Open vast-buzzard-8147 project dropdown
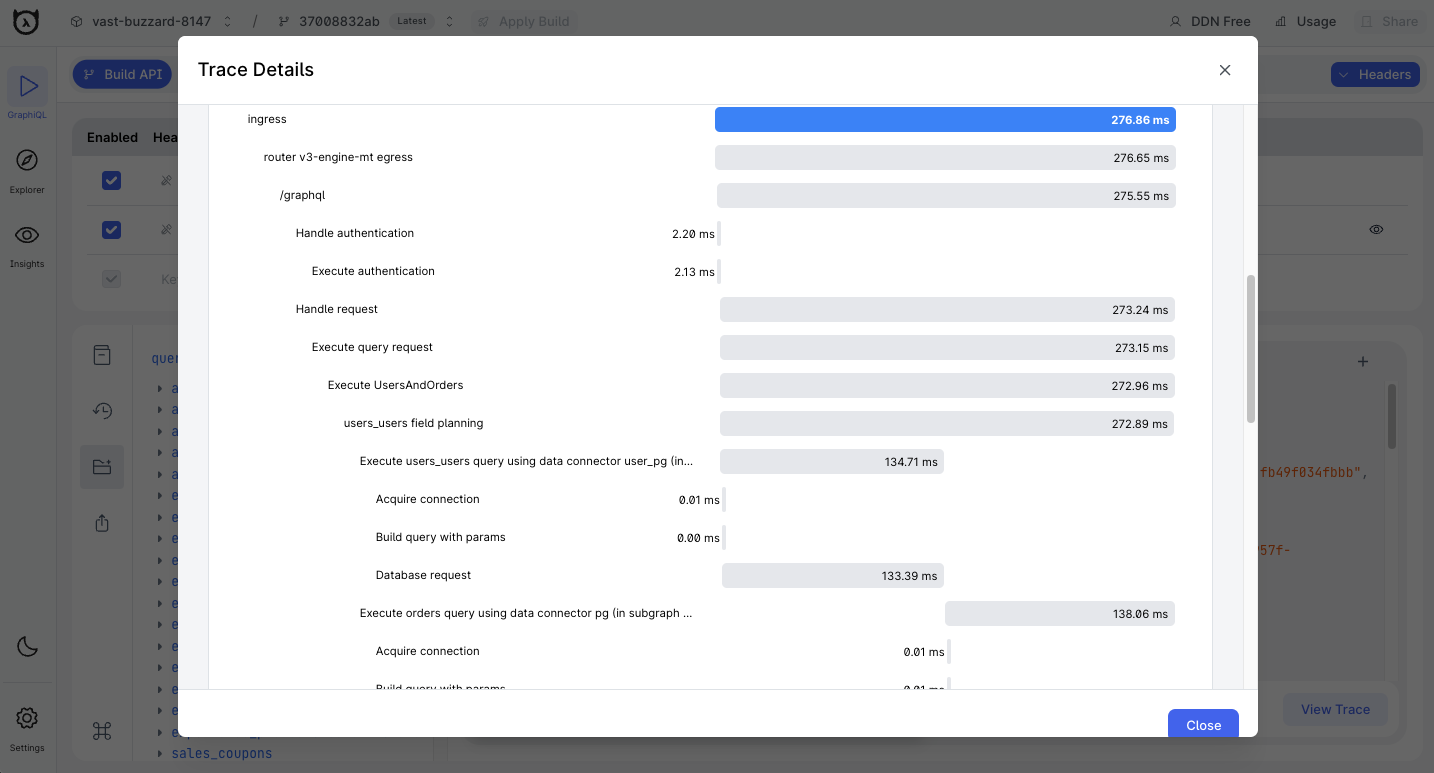 tap(152, 21)
